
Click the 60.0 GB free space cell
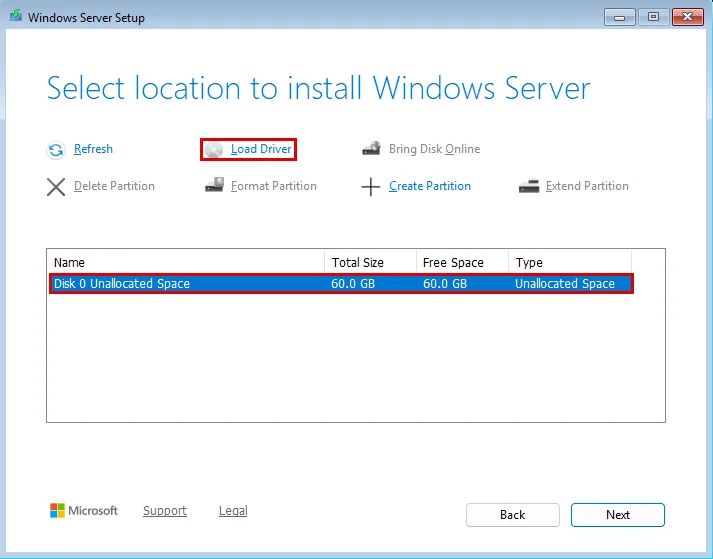point(445,283)
